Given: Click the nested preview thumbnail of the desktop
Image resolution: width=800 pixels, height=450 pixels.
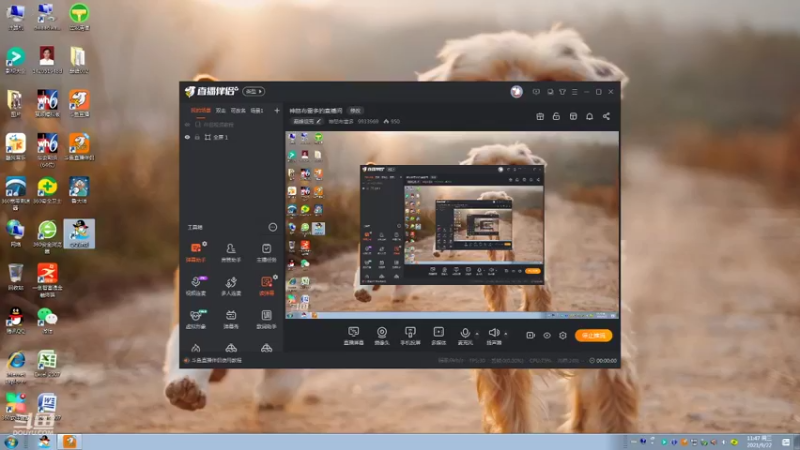Looking at the screenshot, I should point(452,224).
